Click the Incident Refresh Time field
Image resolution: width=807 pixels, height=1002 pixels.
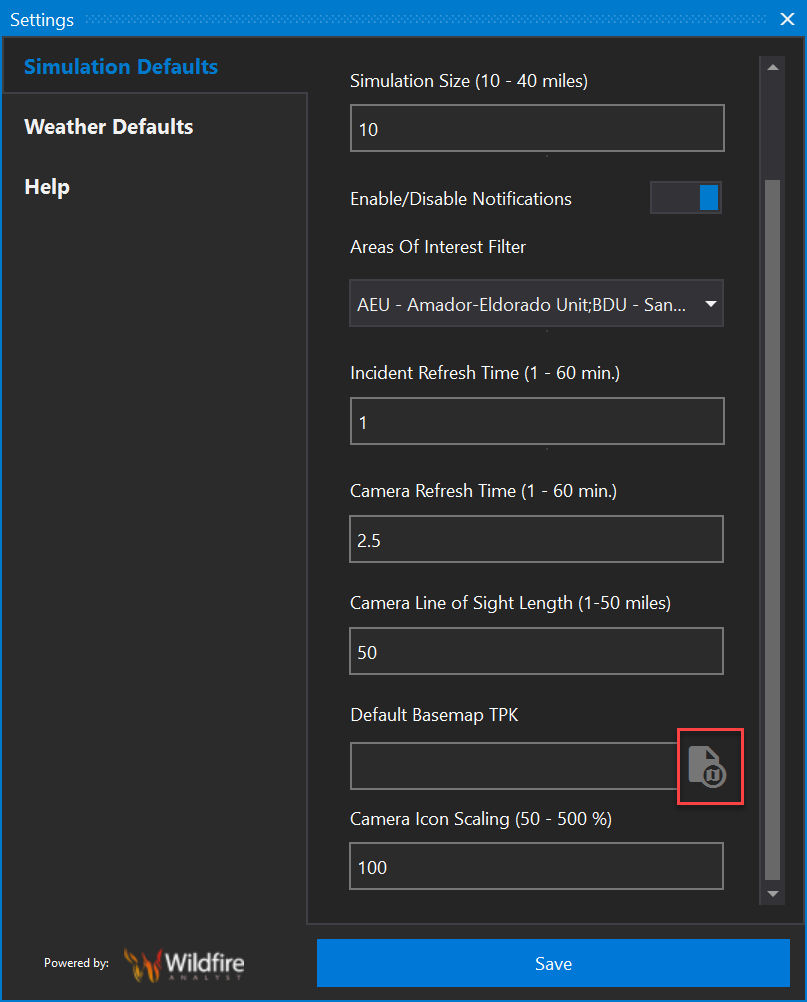coord(536,422)
